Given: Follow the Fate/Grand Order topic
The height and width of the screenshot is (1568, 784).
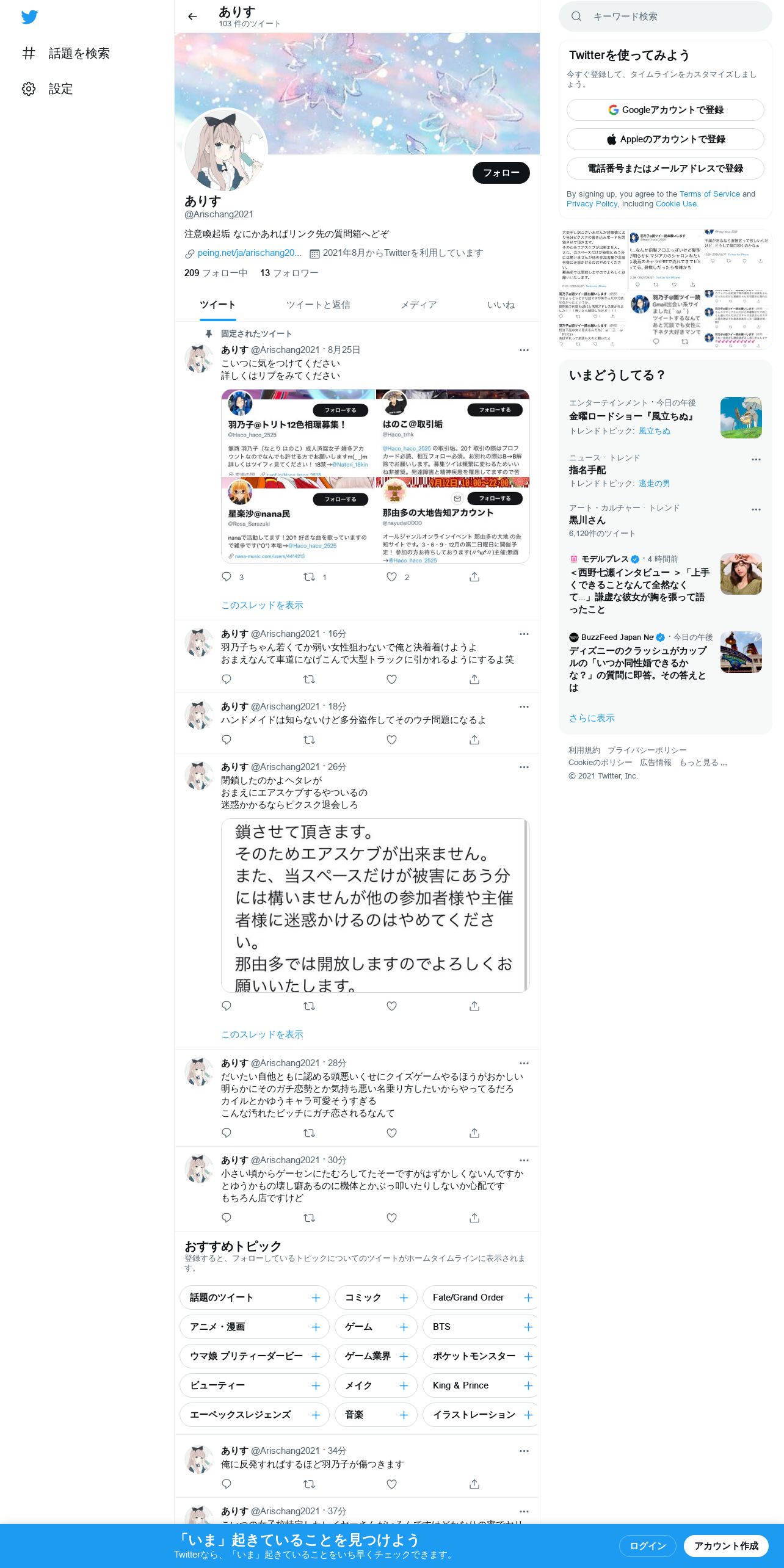Looking at the screenshot, I should click(528, 1298).
